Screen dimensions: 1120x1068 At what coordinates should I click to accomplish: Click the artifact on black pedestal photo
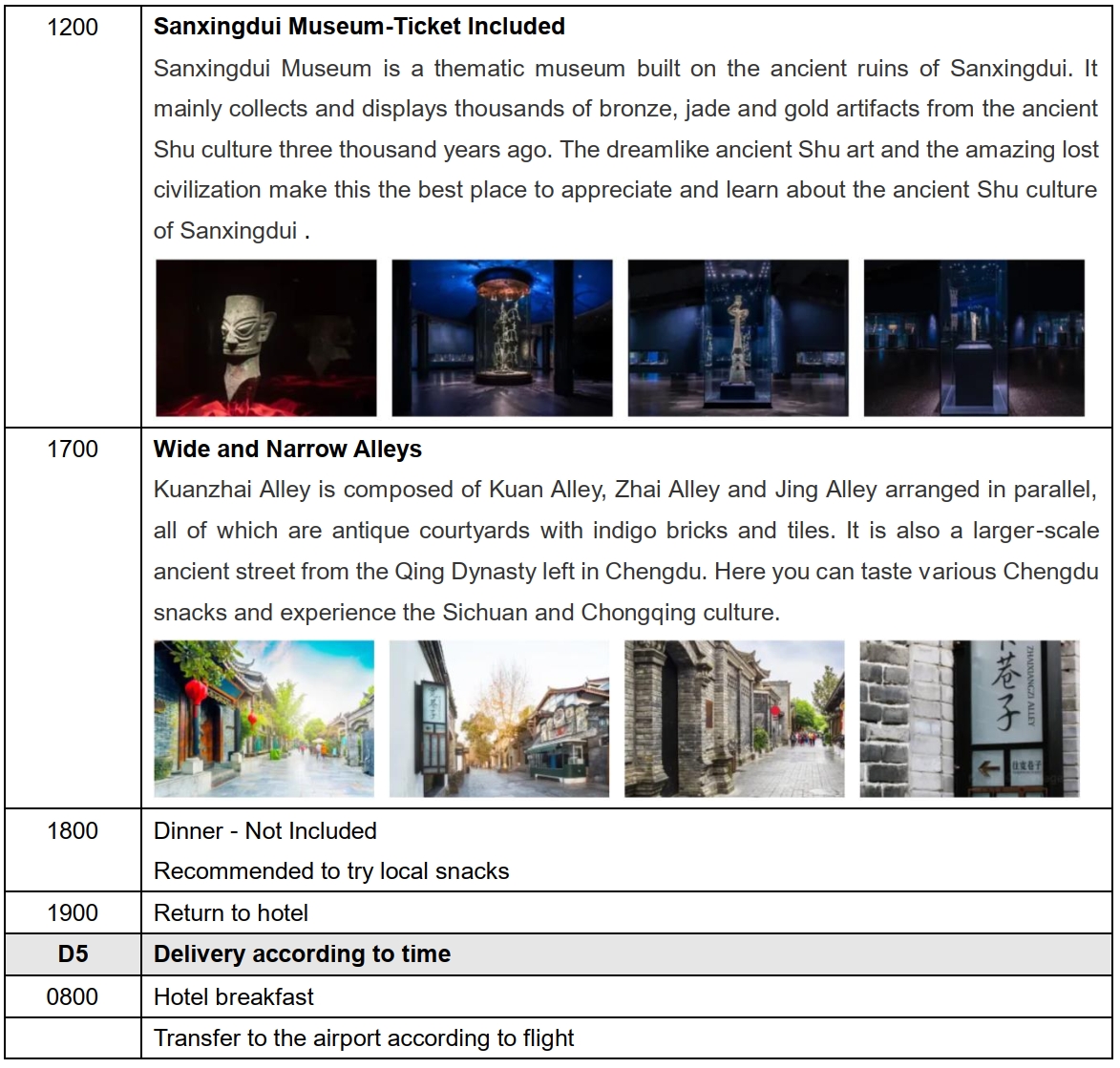pyautogui.click(x=974, y=338)
